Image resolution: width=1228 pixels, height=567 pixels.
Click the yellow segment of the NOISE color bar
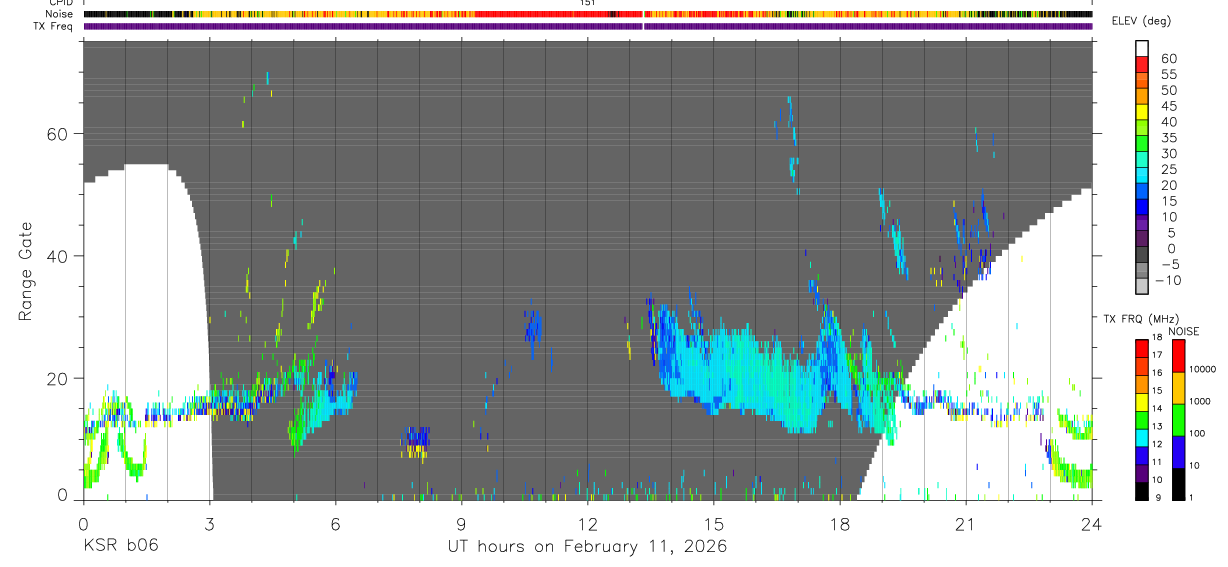1179,388
